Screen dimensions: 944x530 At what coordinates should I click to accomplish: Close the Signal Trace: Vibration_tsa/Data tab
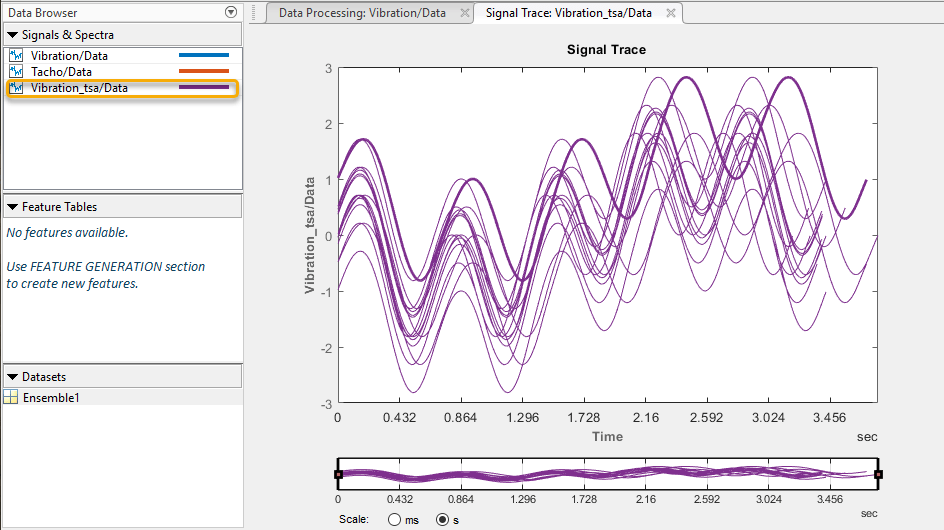click(x=671, y=13)
